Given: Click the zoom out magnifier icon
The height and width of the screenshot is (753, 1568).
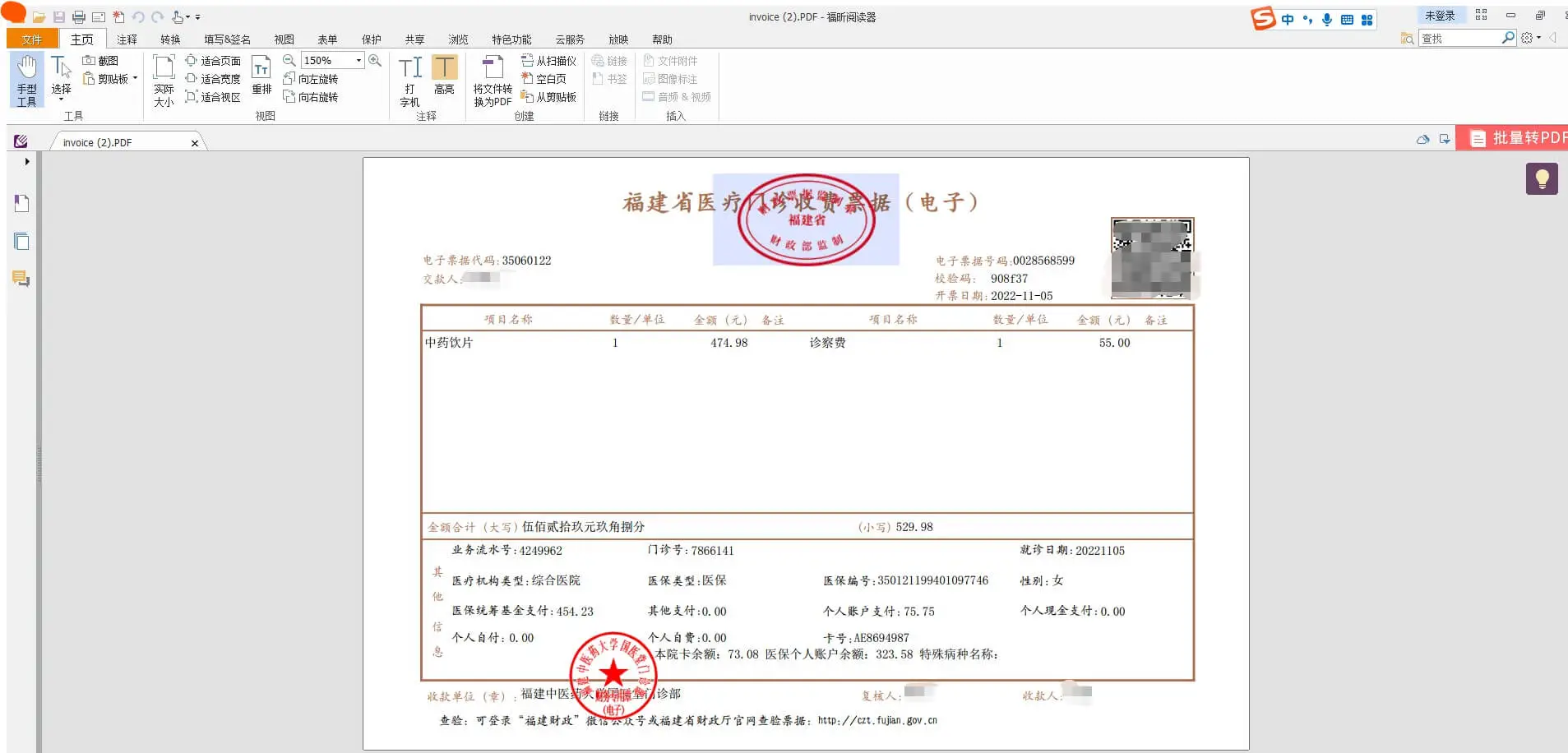Looking at the screenshot, I should point(289,61).
